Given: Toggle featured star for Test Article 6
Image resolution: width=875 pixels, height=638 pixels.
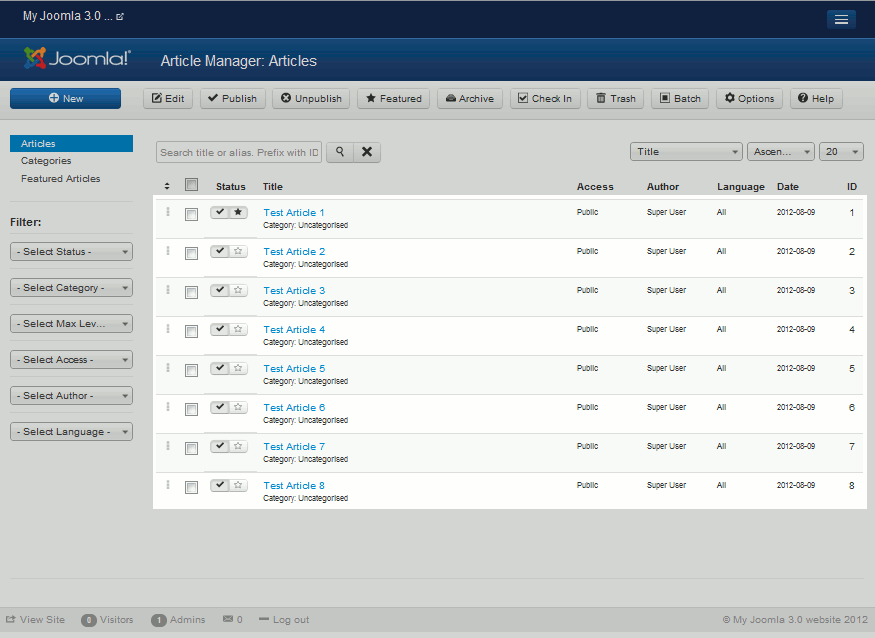Looking at the screenshot, I should point(238,407).
